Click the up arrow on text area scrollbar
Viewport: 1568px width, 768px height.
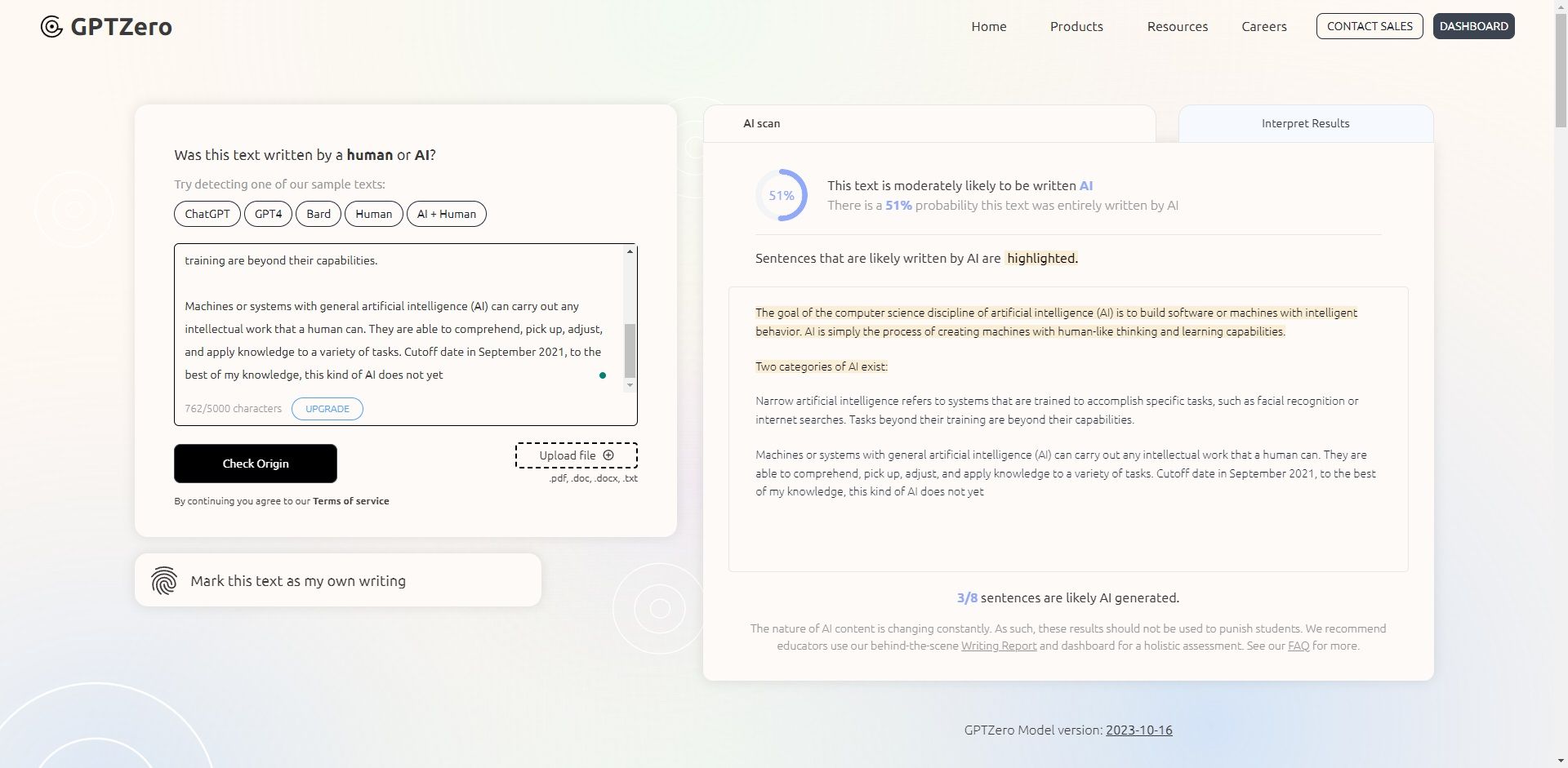[629, 251]
